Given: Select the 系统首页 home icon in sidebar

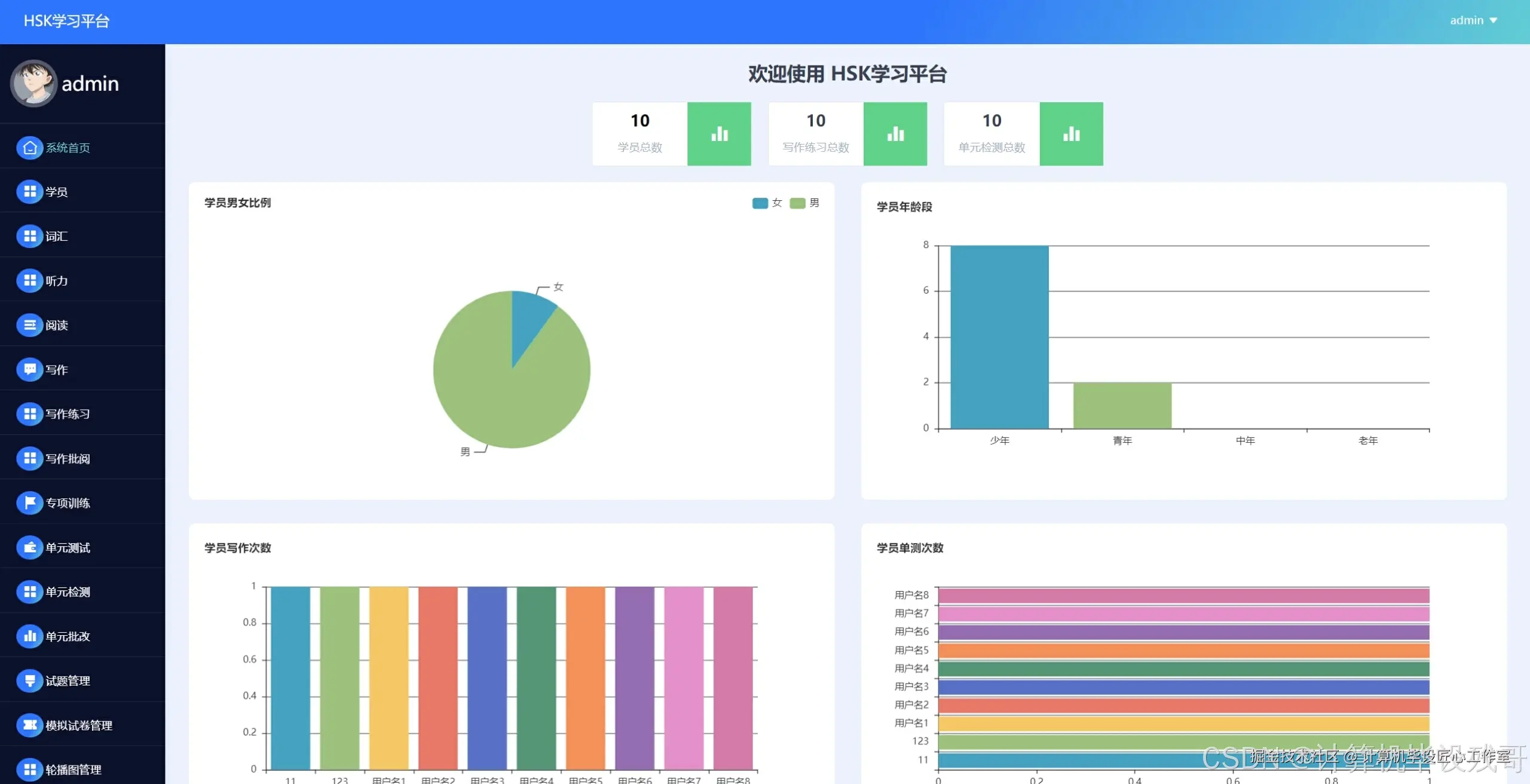Looking at the screenshot, I should (30, 148).
